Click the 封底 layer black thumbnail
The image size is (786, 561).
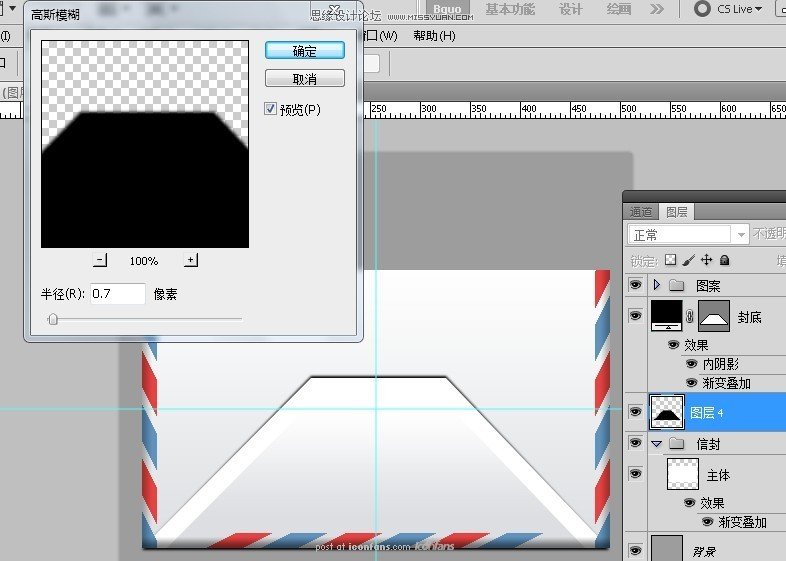[666, 315]
